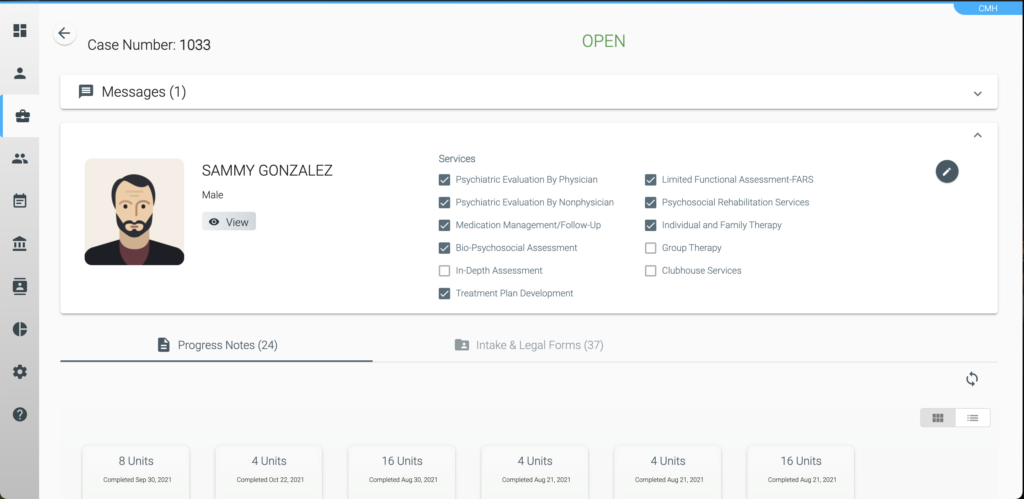Open the calendar sidebar icon
1024x499 pixels.
pyautogui.click(x=19, y=201)
